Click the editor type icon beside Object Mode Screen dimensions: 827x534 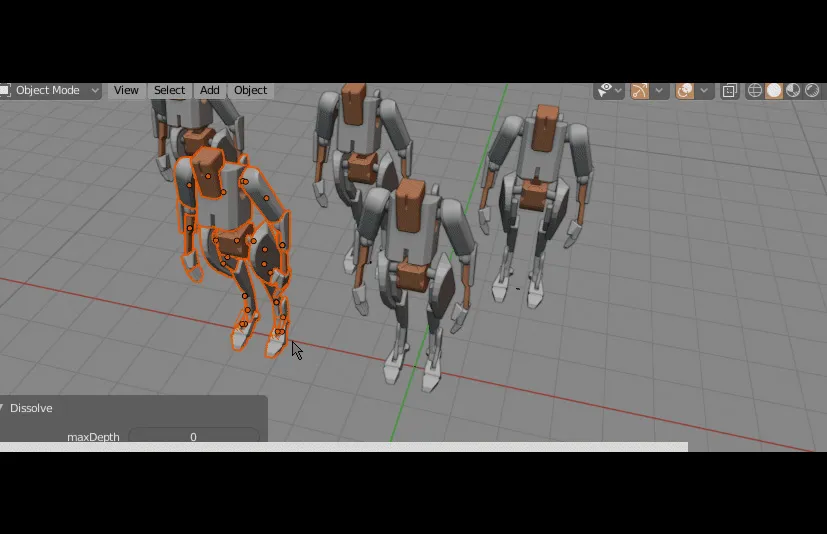(5, 90)
